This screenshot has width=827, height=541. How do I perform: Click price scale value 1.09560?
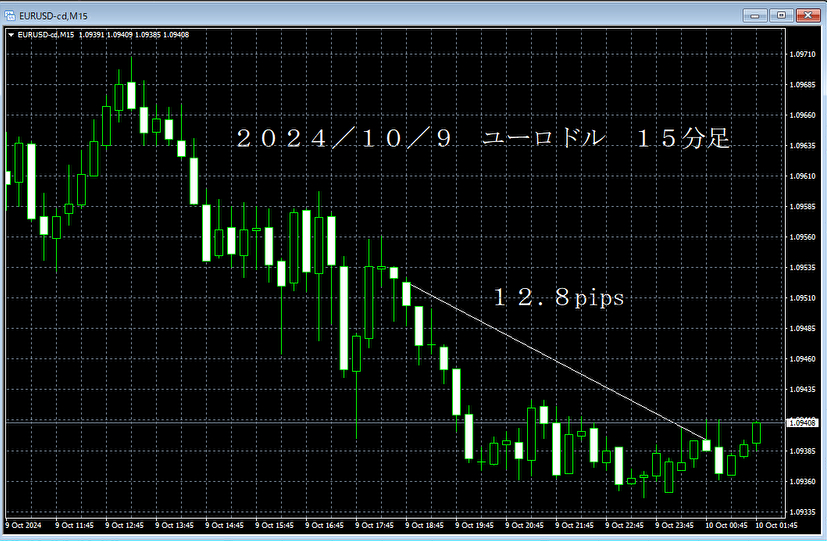pos(802,237)
